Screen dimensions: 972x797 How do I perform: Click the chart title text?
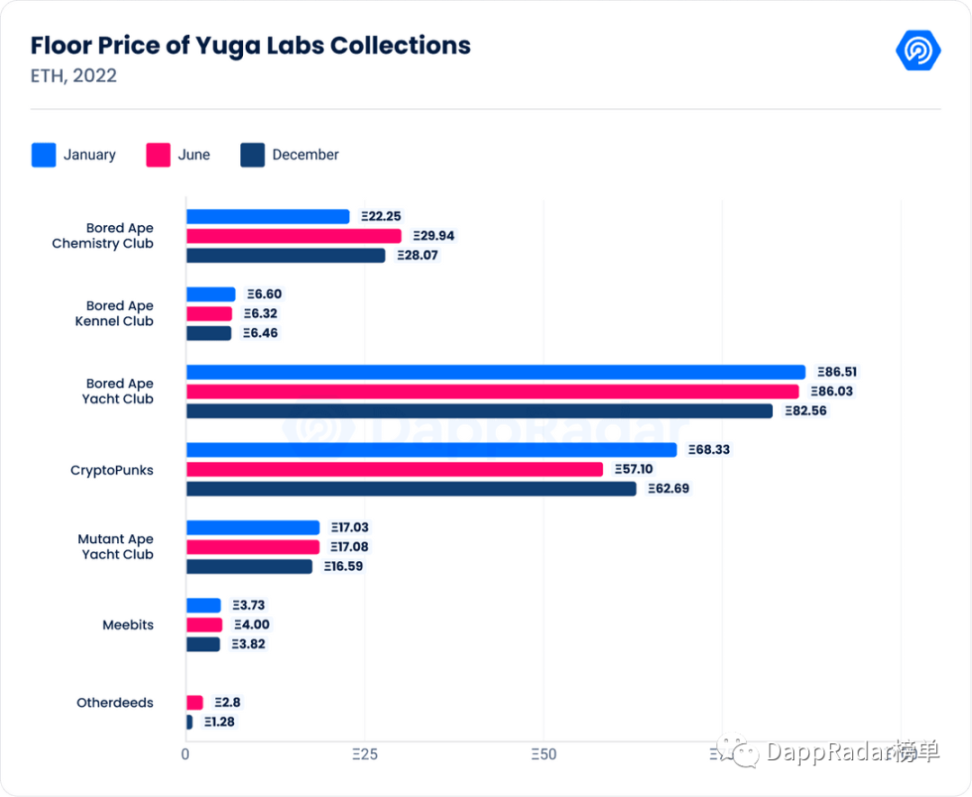(x=250, y=46)
